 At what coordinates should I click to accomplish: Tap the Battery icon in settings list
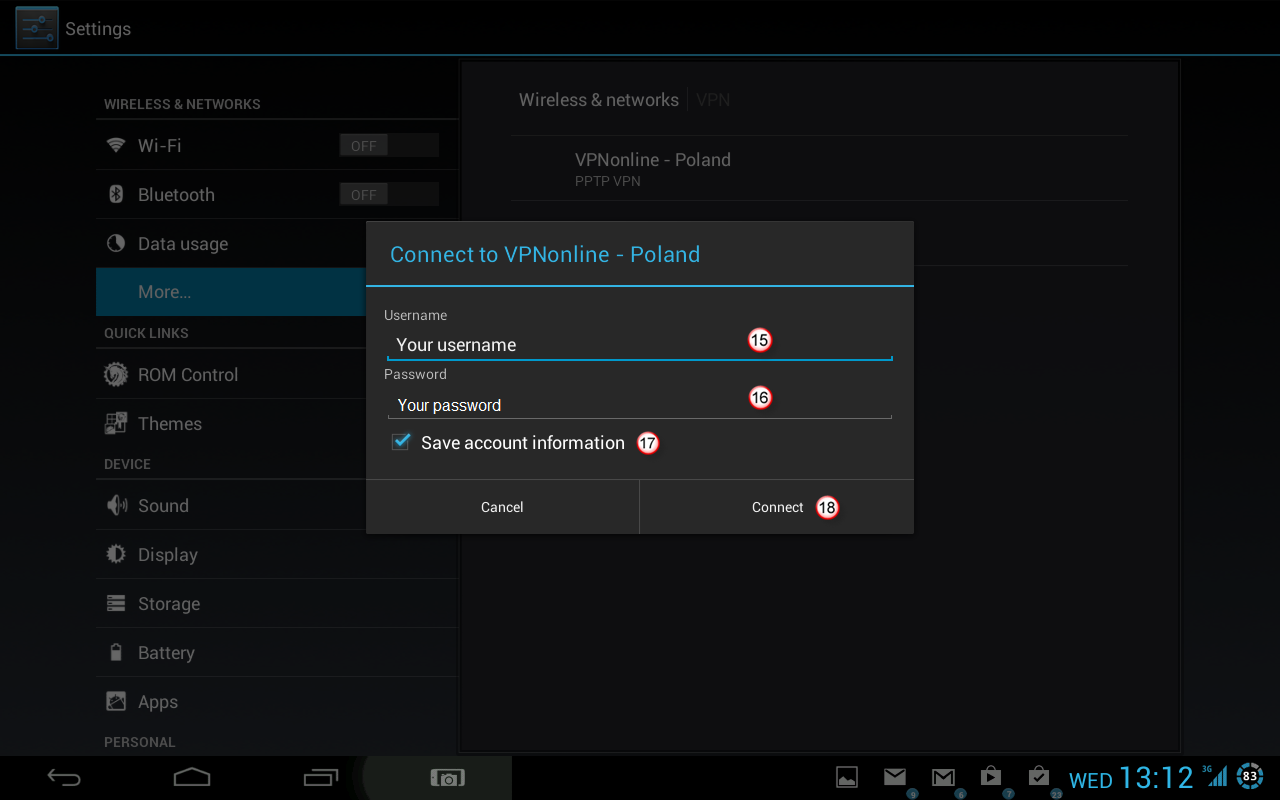tap(116, 652)
